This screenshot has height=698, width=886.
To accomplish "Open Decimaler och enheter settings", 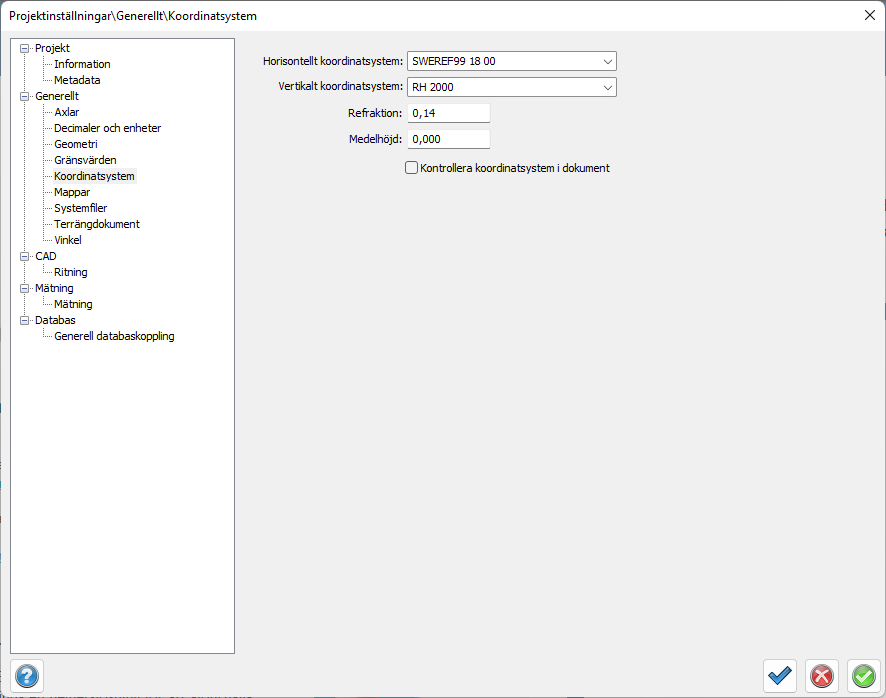I will click(107, 128).
